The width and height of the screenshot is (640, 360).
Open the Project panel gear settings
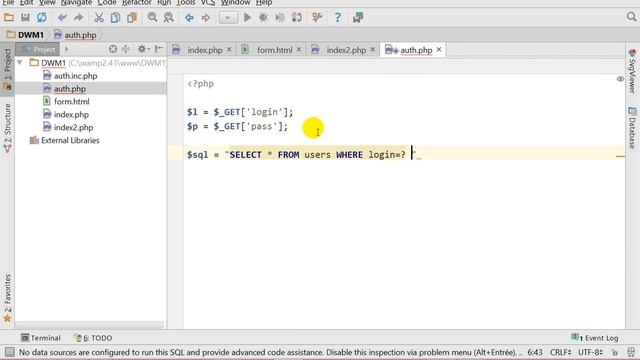[x=143, y=49]
